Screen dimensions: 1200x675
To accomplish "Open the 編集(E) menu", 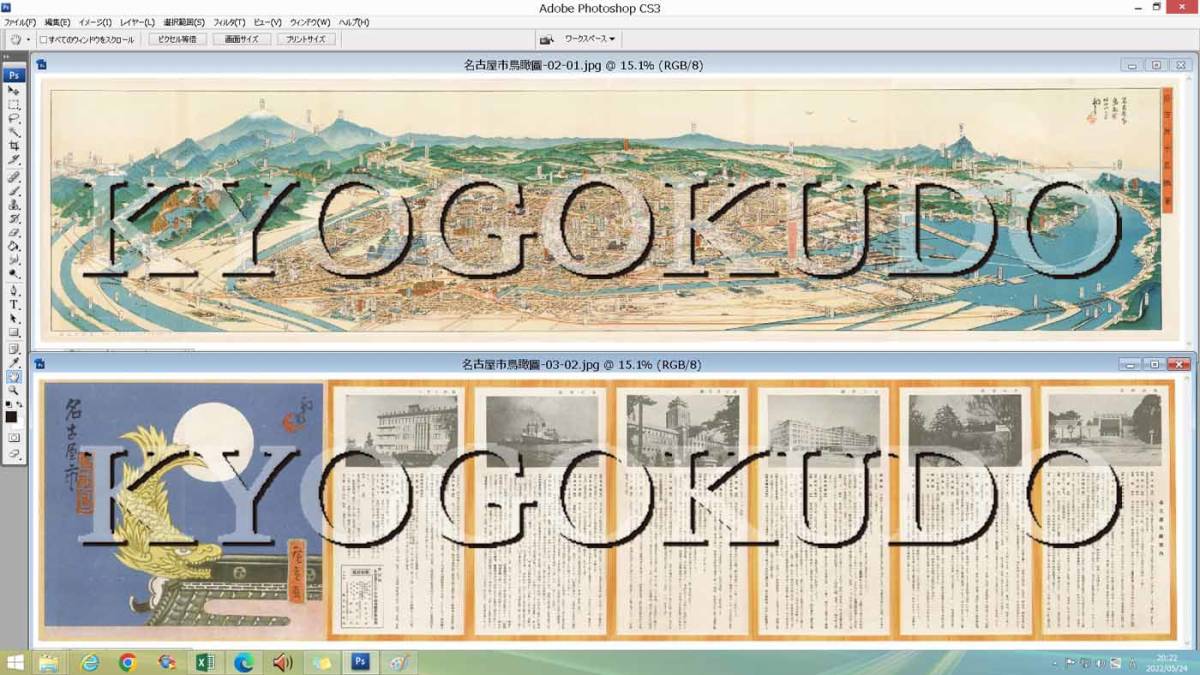I will 57,22.
